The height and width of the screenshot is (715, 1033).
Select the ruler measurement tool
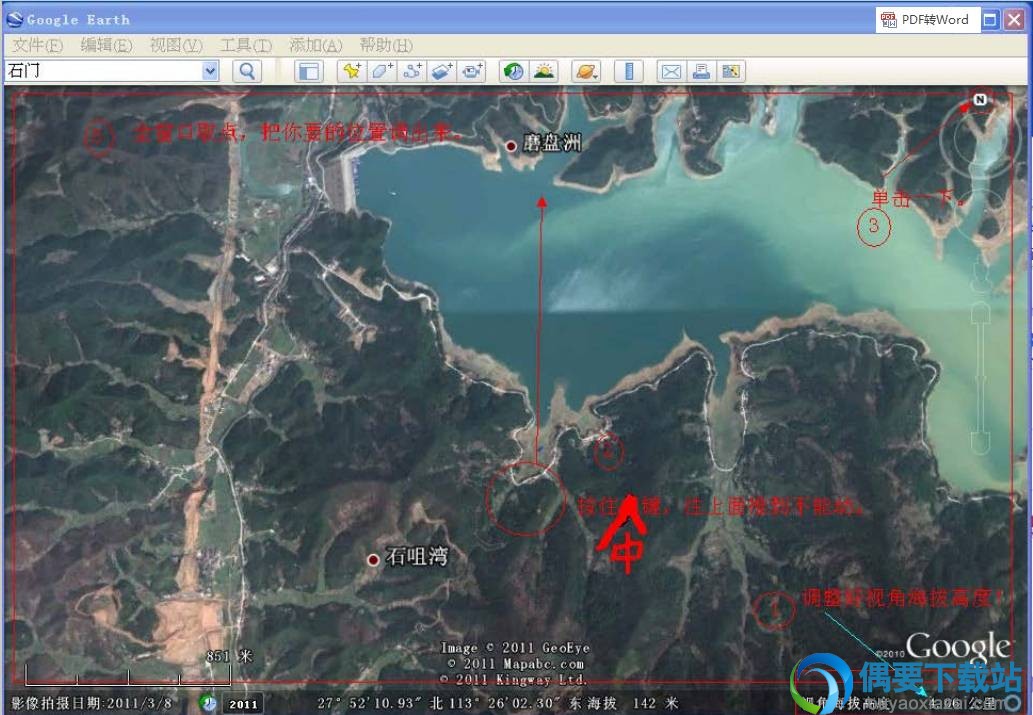coord(628,71)
